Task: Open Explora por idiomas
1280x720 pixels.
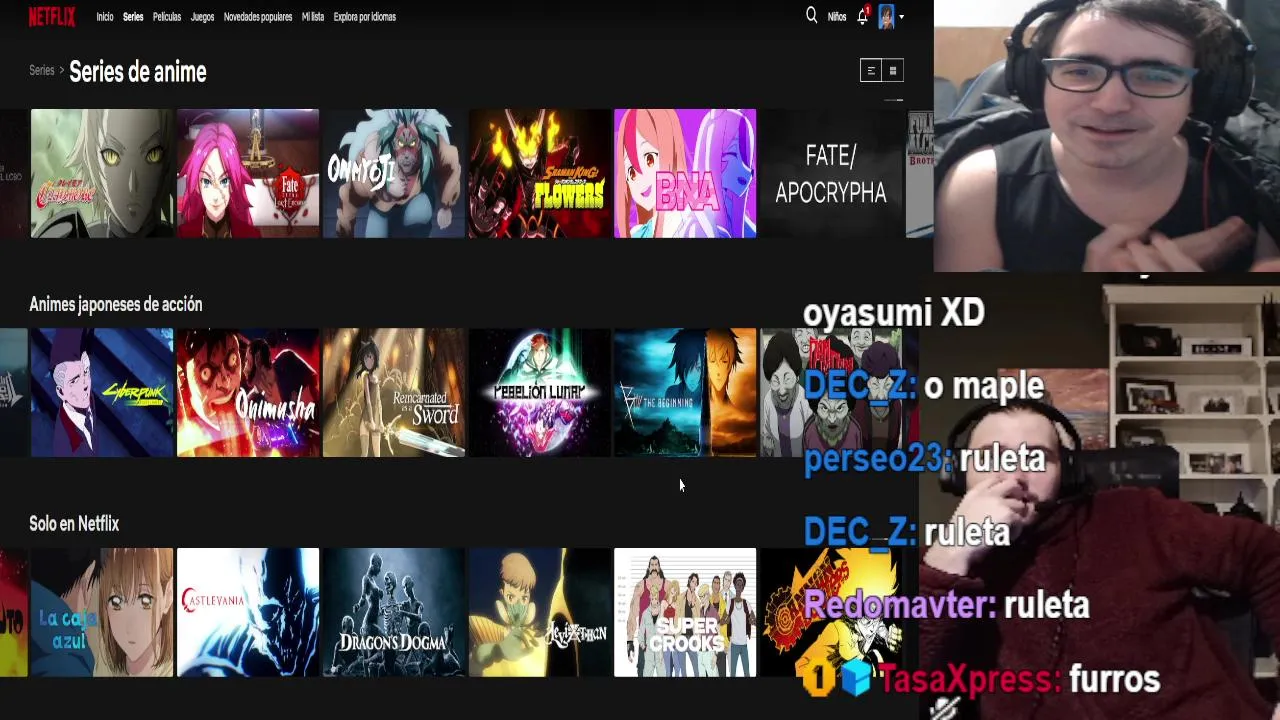Action: (x=365, y=17)
